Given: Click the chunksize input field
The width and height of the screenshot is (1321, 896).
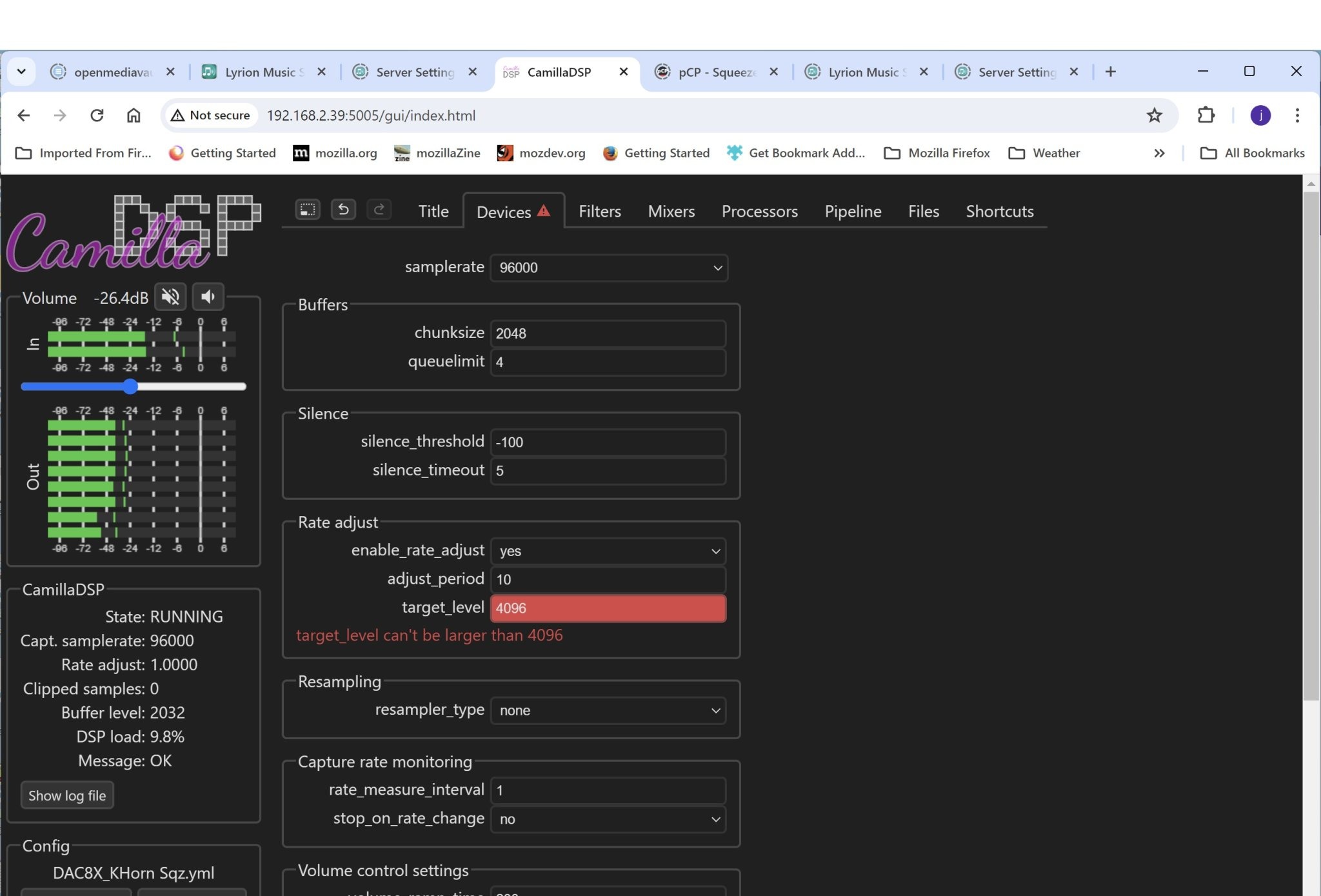Looking at the screenshot, I should 608,334.
